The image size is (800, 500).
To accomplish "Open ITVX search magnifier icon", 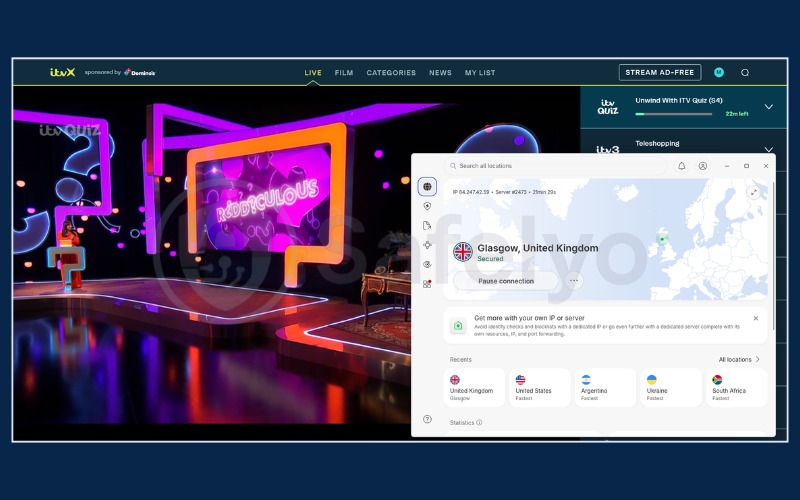I will [x=745, y=72].
